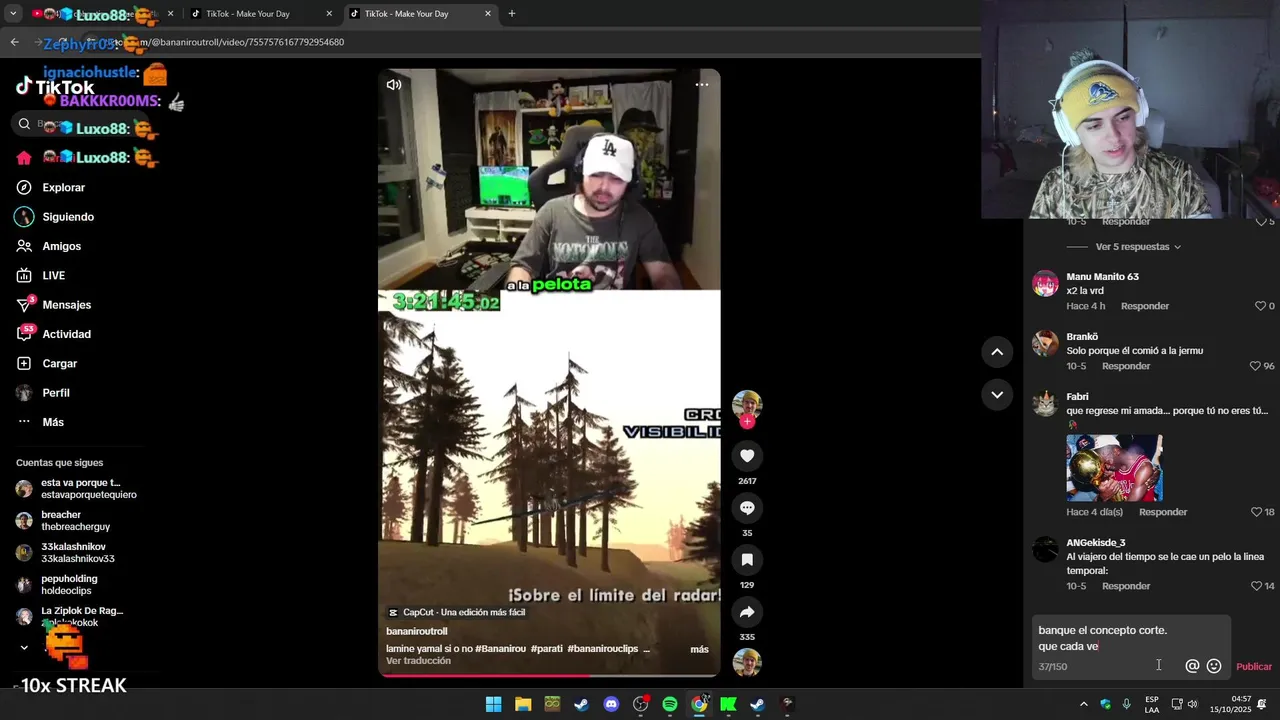Insert a mention with @ icon
The width and height of the screenshot is (1280, 720).
coord(1192,666)
